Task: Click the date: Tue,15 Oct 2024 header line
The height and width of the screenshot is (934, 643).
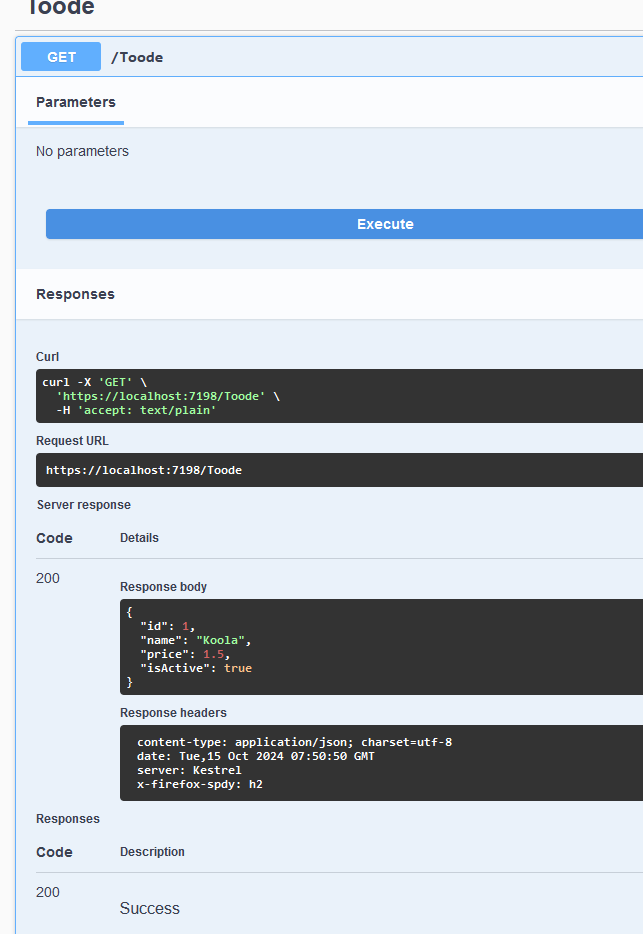Action: point(256,756)
